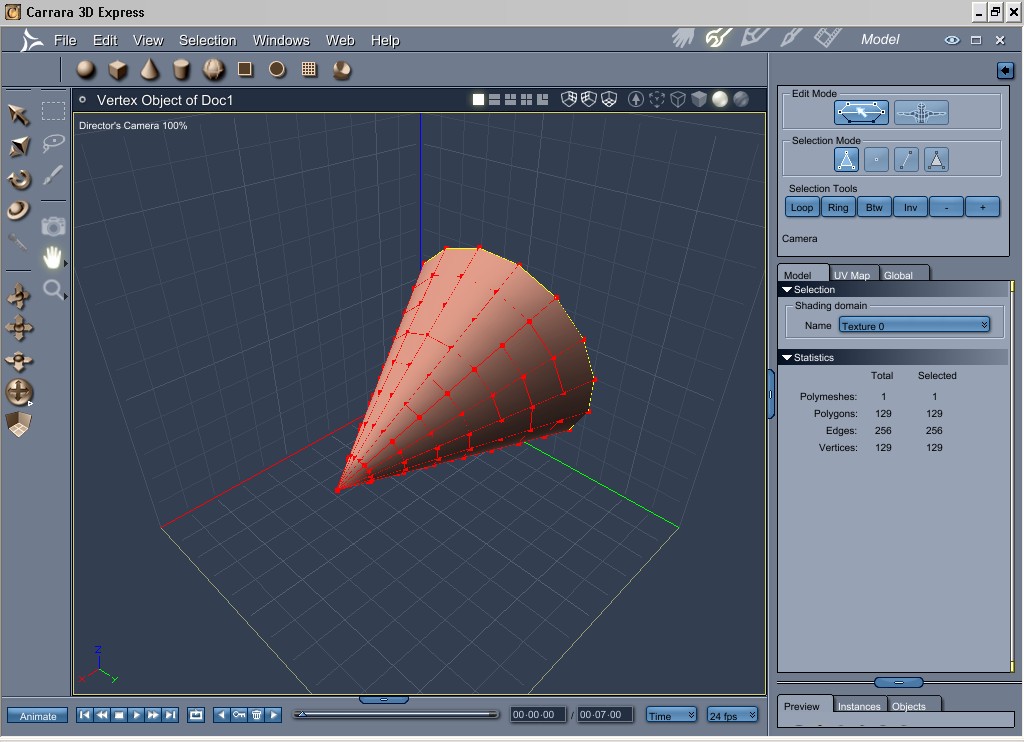Collapse the Statistics section
The image size is (1024, 742).
coord(787,358)
